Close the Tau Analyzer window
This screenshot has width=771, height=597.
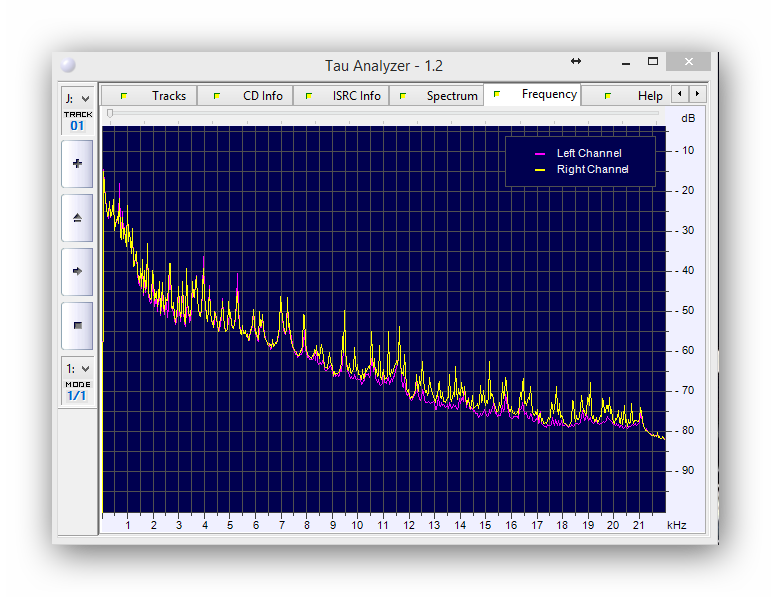(x=688, y=61)
